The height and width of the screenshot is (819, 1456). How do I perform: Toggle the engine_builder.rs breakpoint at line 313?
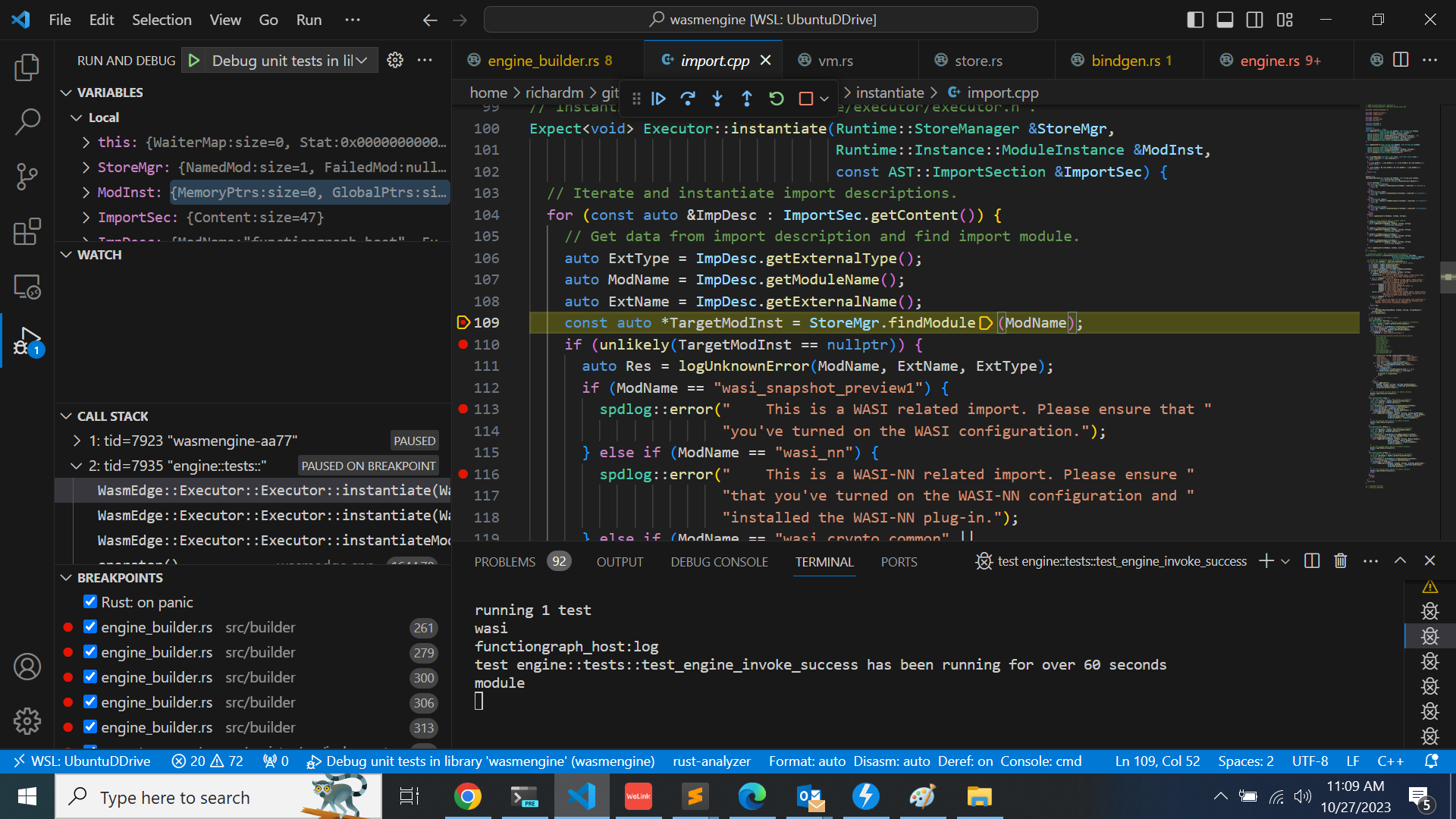pyautogui.click(x=90, y=727)
